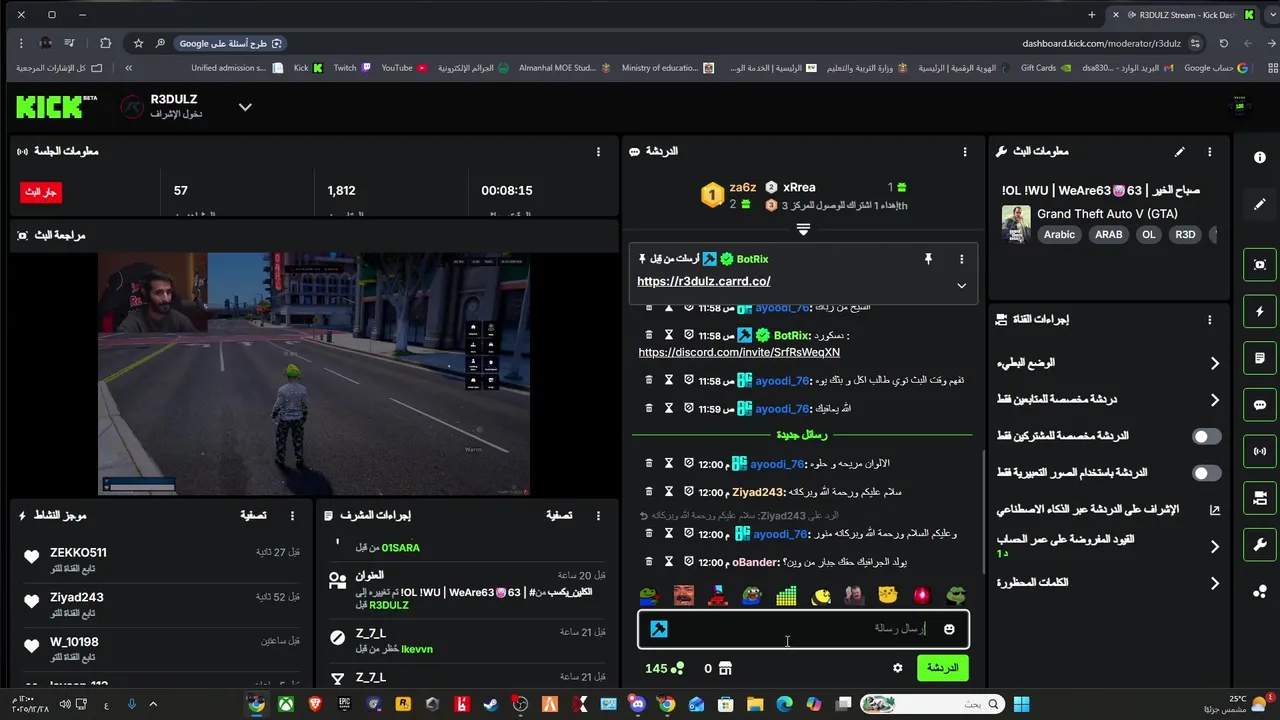
Task: Open stream info panel options menu
Action: [1209, 152]
